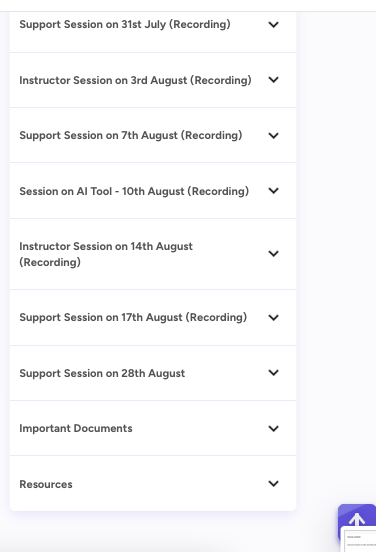Click the purple scroll-to-top arrow button
The width and height of the screenshot is (376, 552).
pos(357,519)
